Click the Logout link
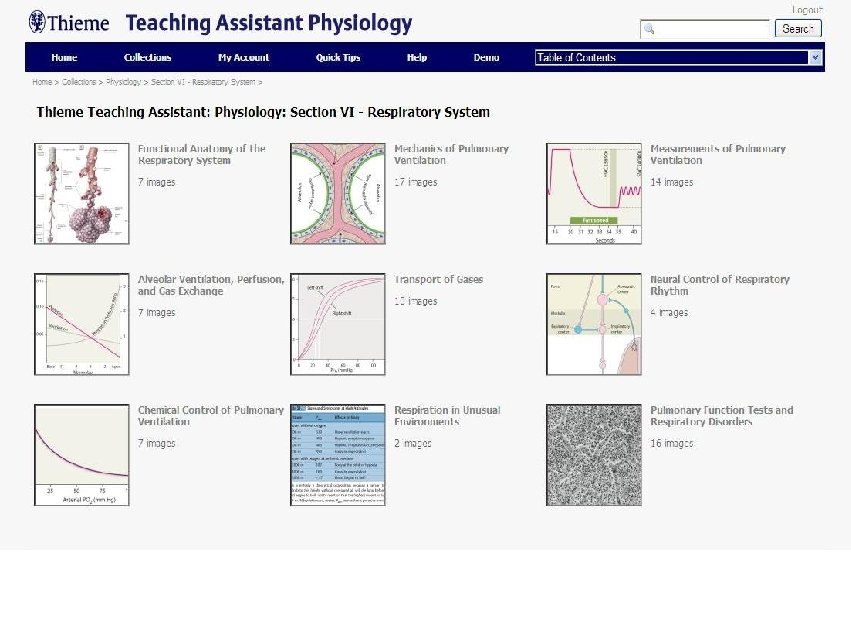The image size is (851, 624). [807, 10]
